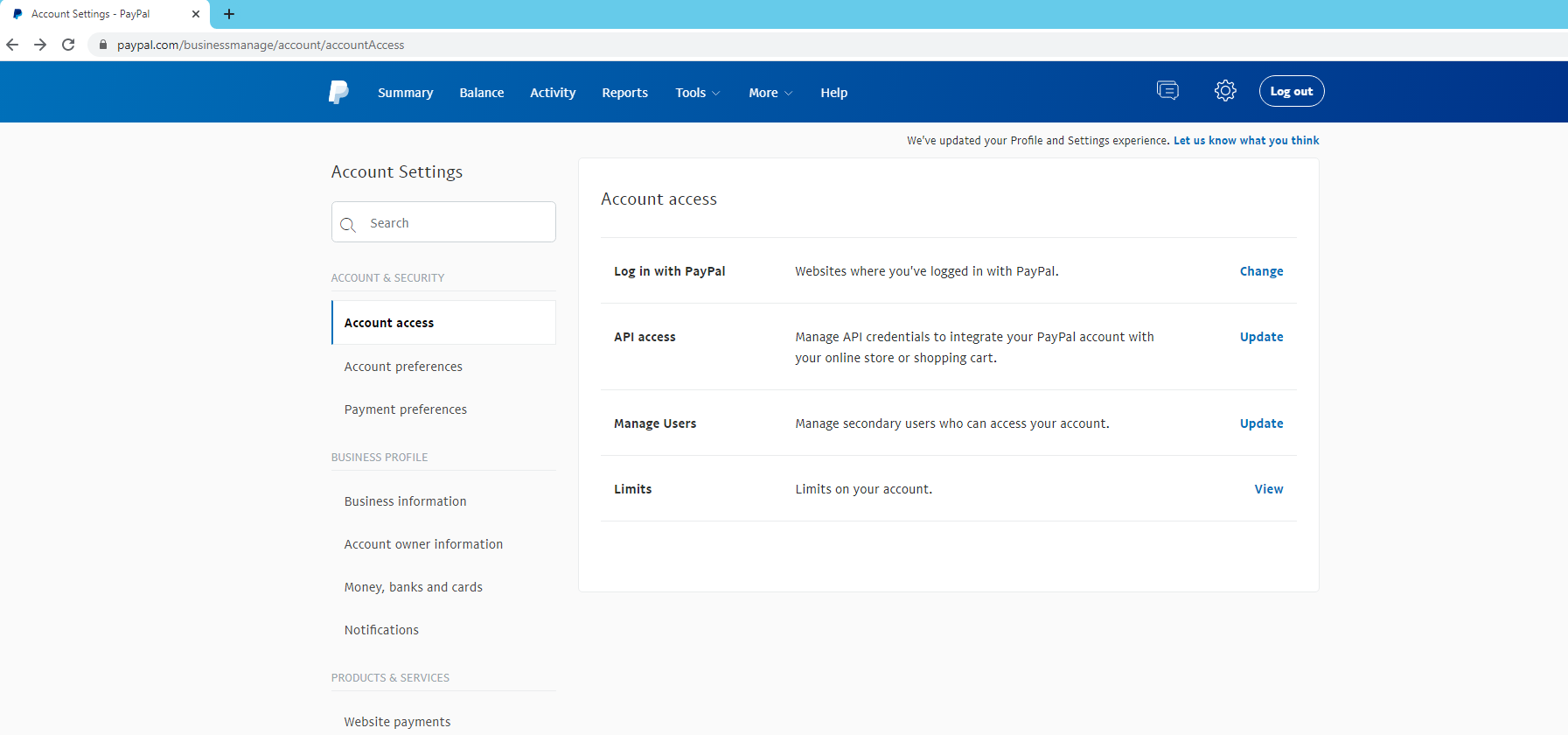The image size is (1568, 735).
Task: Open Website payments in the sidebar
Action: [398, 722]
